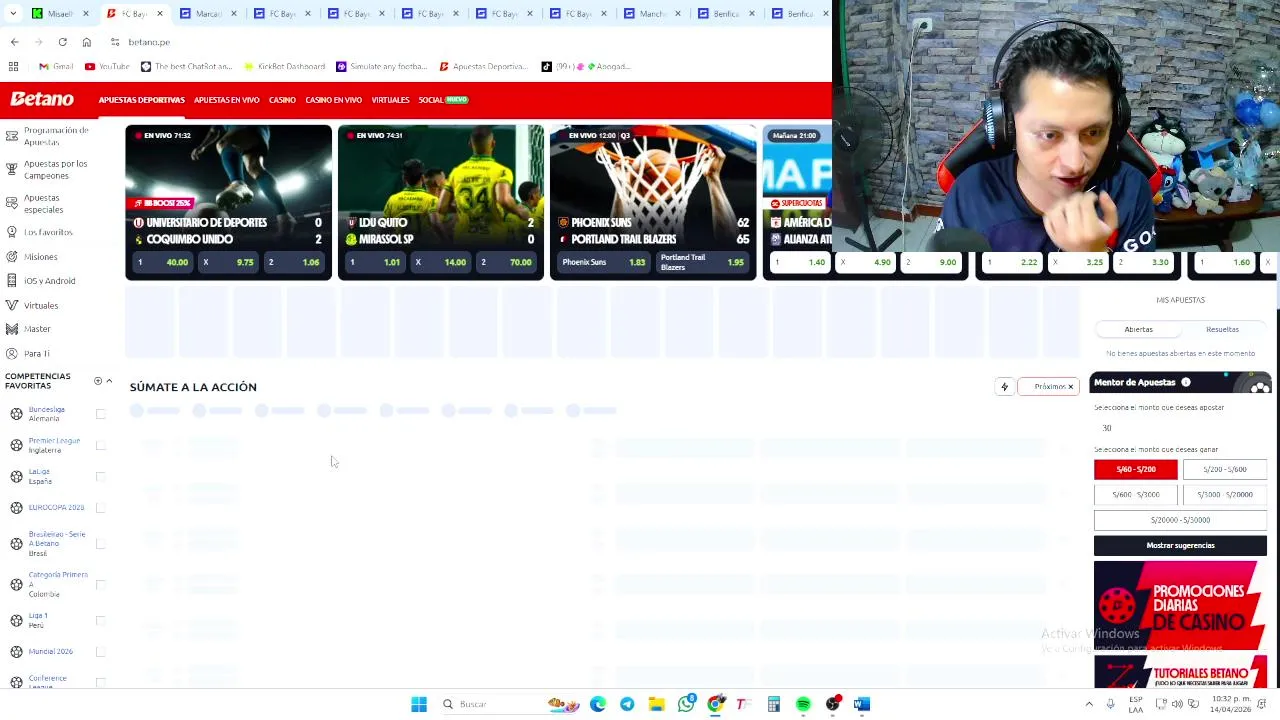Open YouTube bookmark
This screenshot has height=720, width=1280.
[107, 66]
